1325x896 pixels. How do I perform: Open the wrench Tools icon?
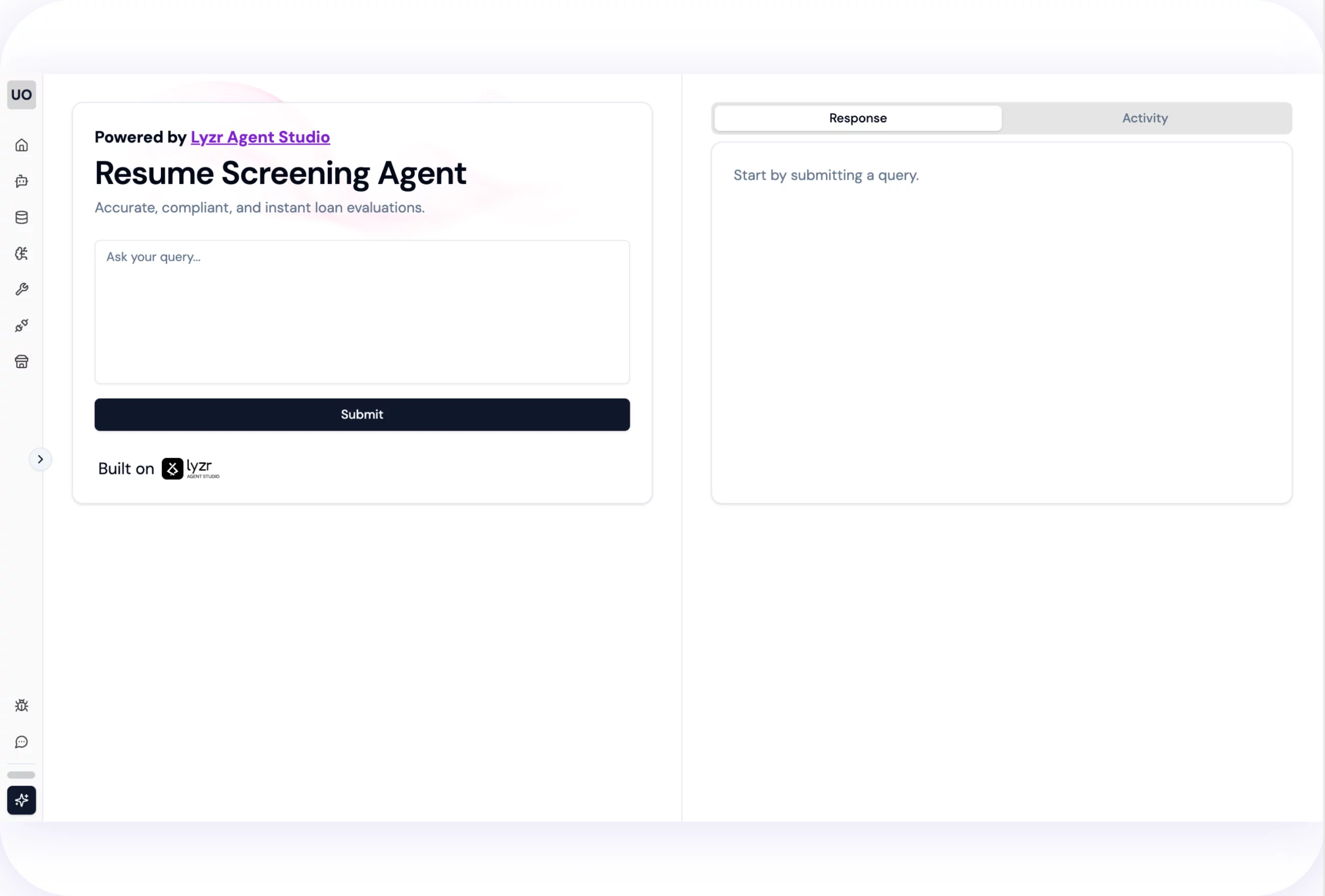[x=22, y=290]
